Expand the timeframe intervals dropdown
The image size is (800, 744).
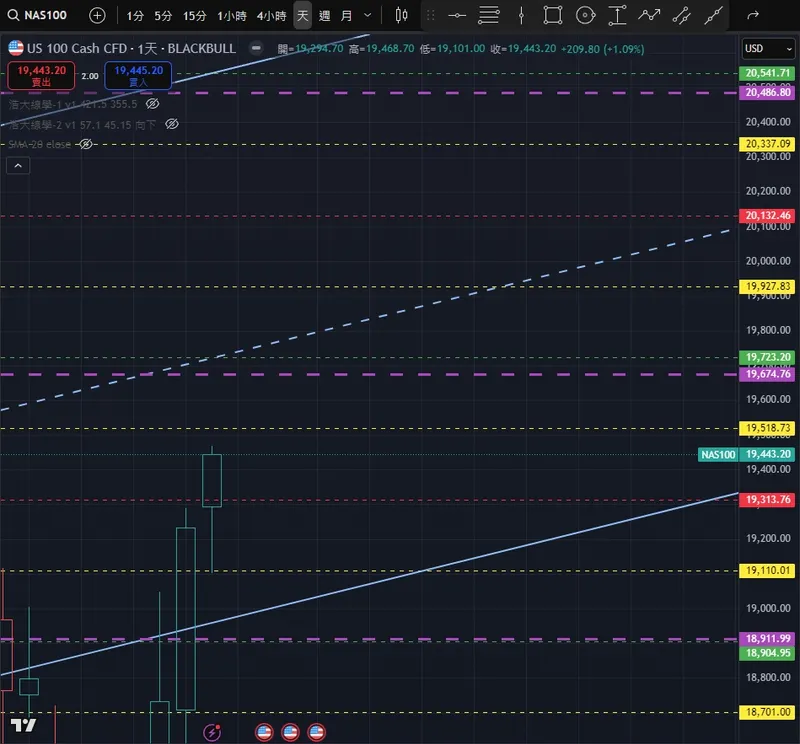pyautogui.click(x=367, y=15)
